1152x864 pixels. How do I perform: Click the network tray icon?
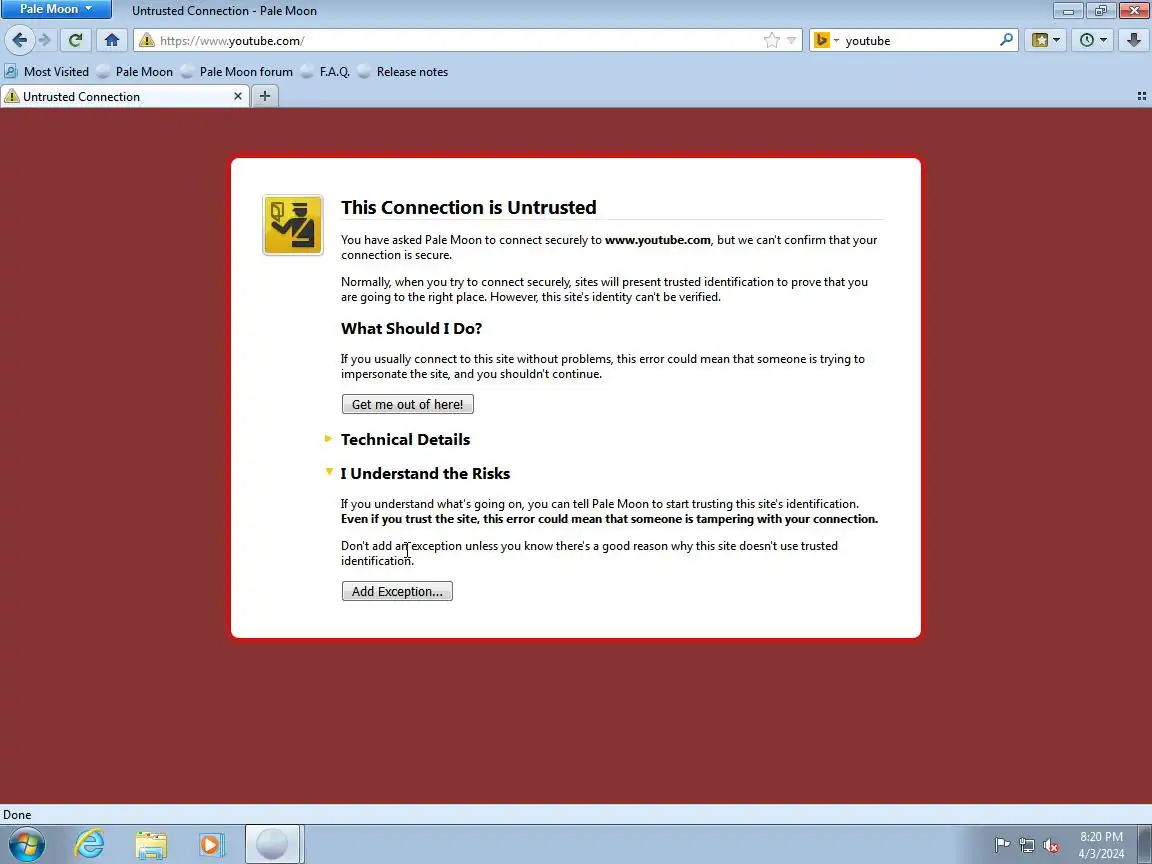pos(1027,846)
